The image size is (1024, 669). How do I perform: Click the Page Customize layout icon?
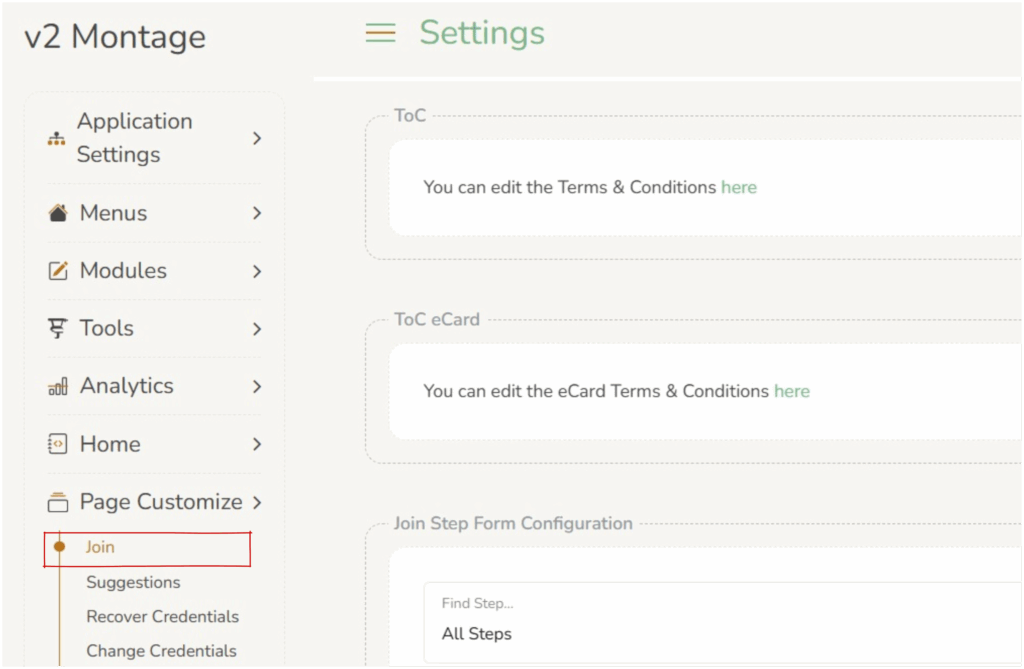[x=58, y=502]
